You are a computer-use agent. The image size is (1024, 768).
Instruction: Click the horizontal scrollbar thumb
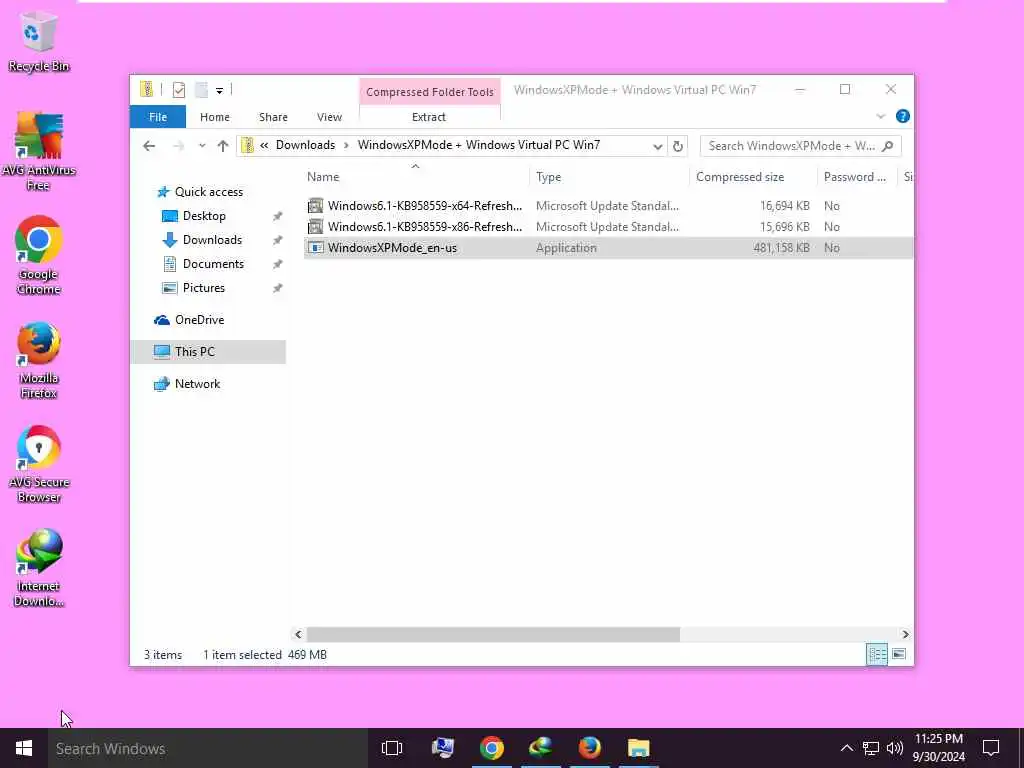(493, 634)
